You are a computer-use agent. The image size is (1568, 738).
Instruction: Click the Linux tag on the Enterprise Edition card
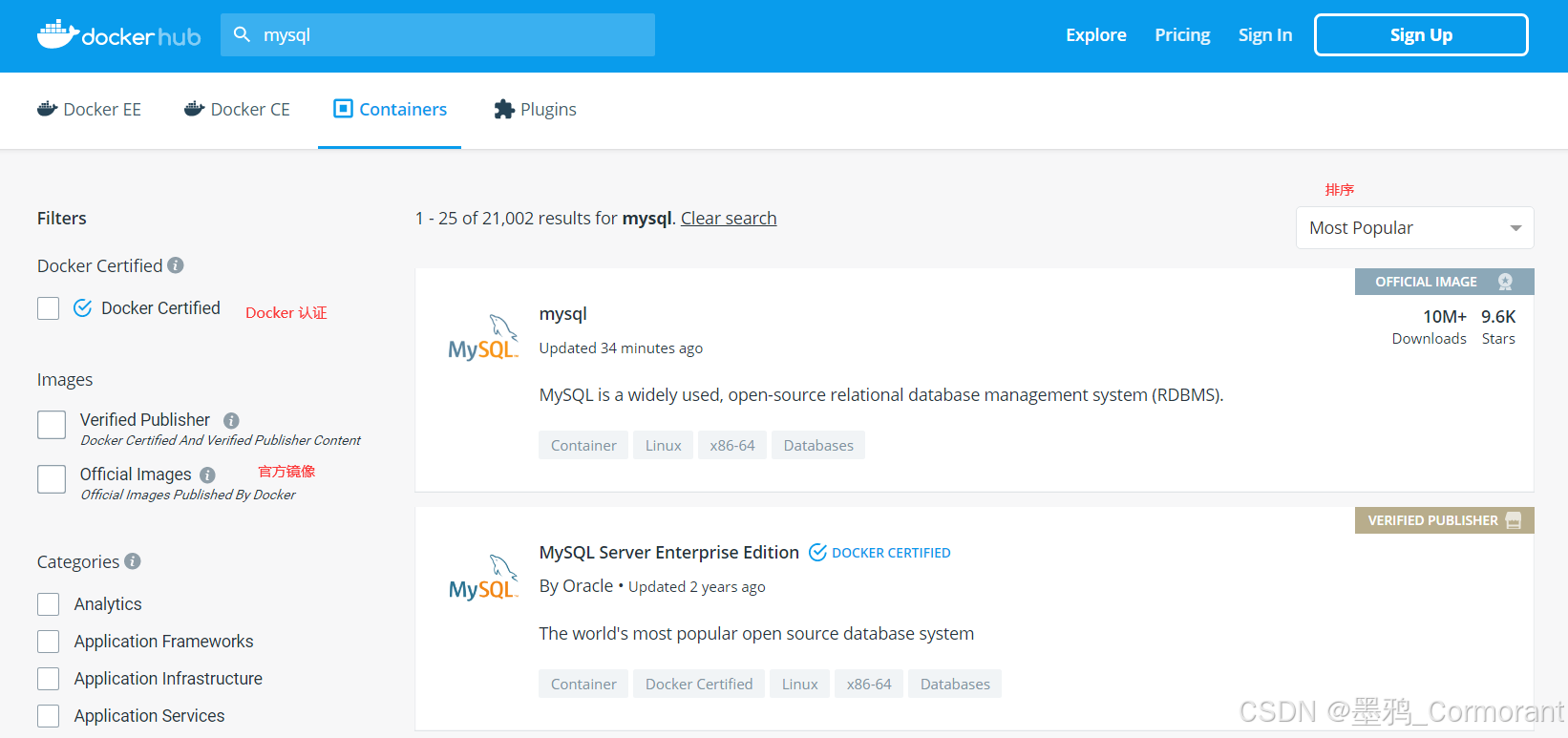[x=800, y=685]
